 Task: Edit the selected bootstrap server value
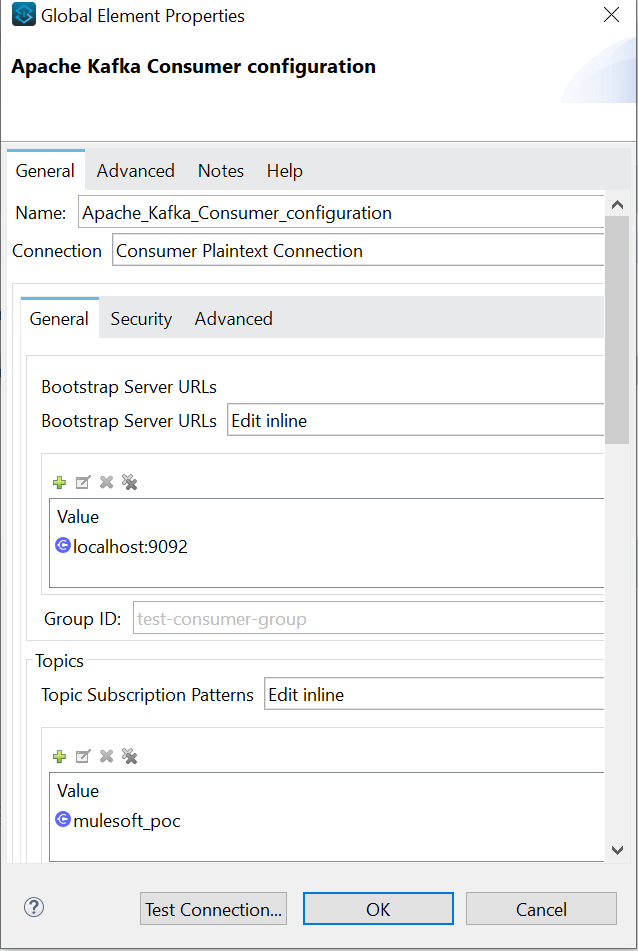tap(83, 482)
